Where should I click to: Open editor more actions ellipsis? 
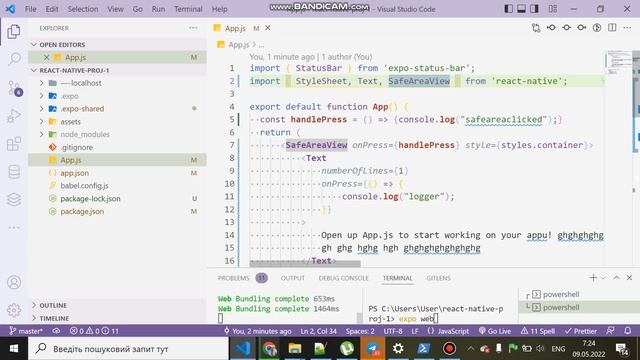click(x=627, y=28)
